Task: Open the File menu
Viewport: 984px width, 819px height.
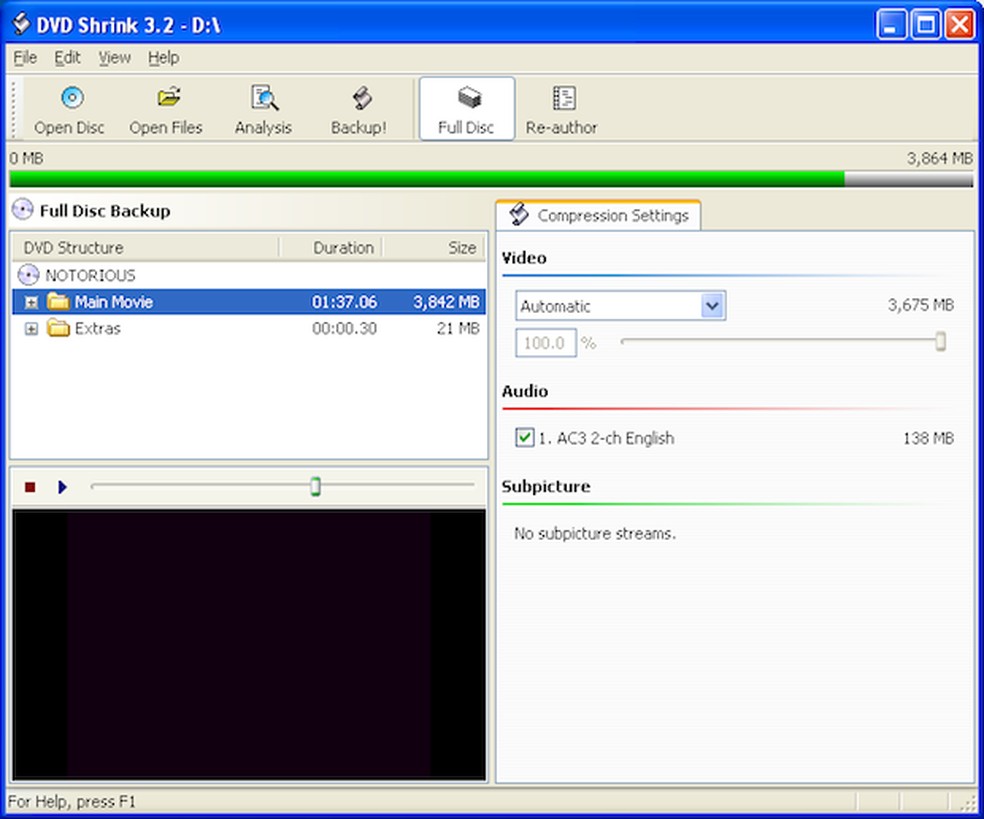Action: [x=25, y=58]
